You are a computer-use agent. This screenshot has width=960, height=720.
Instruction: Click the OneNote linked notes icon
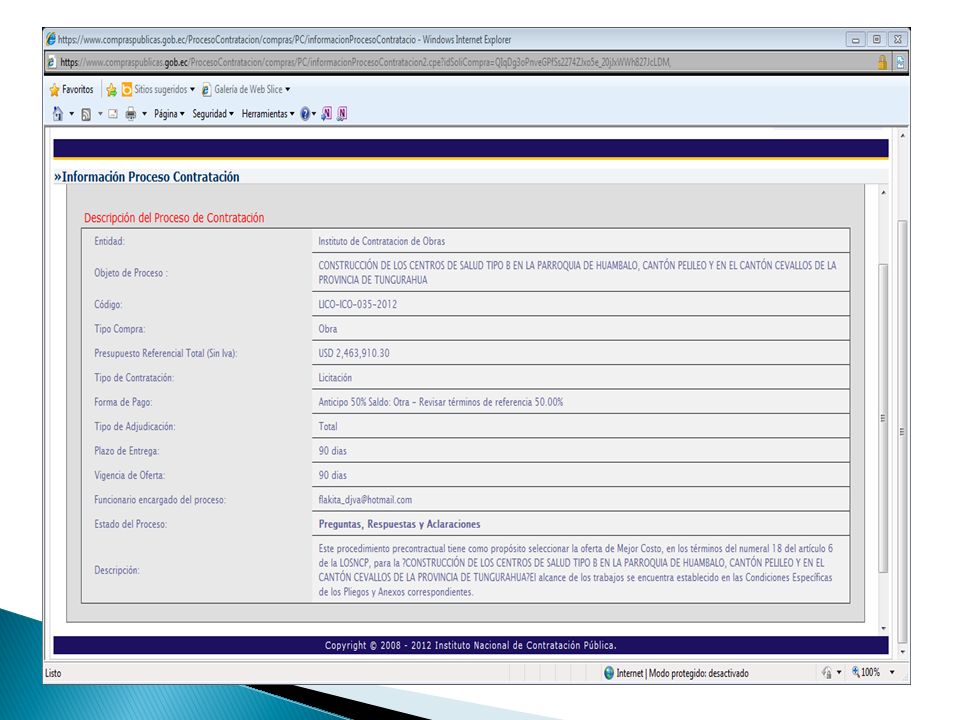342,113
